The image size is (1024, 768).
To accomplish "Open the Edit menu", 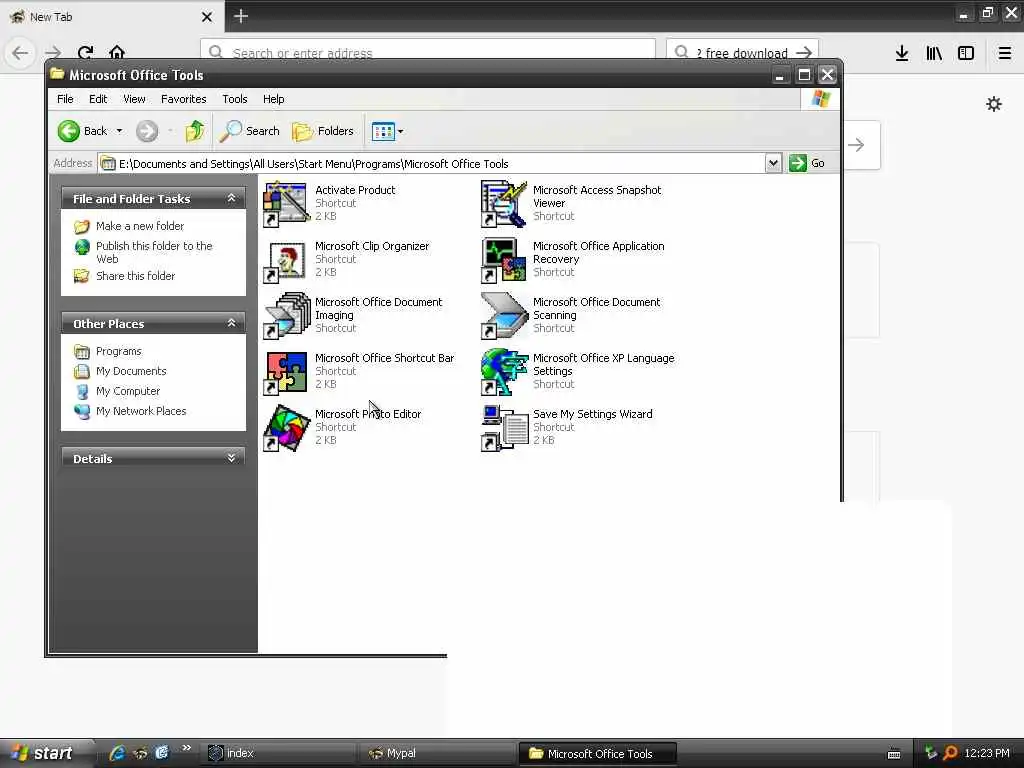I will point(98,99).
